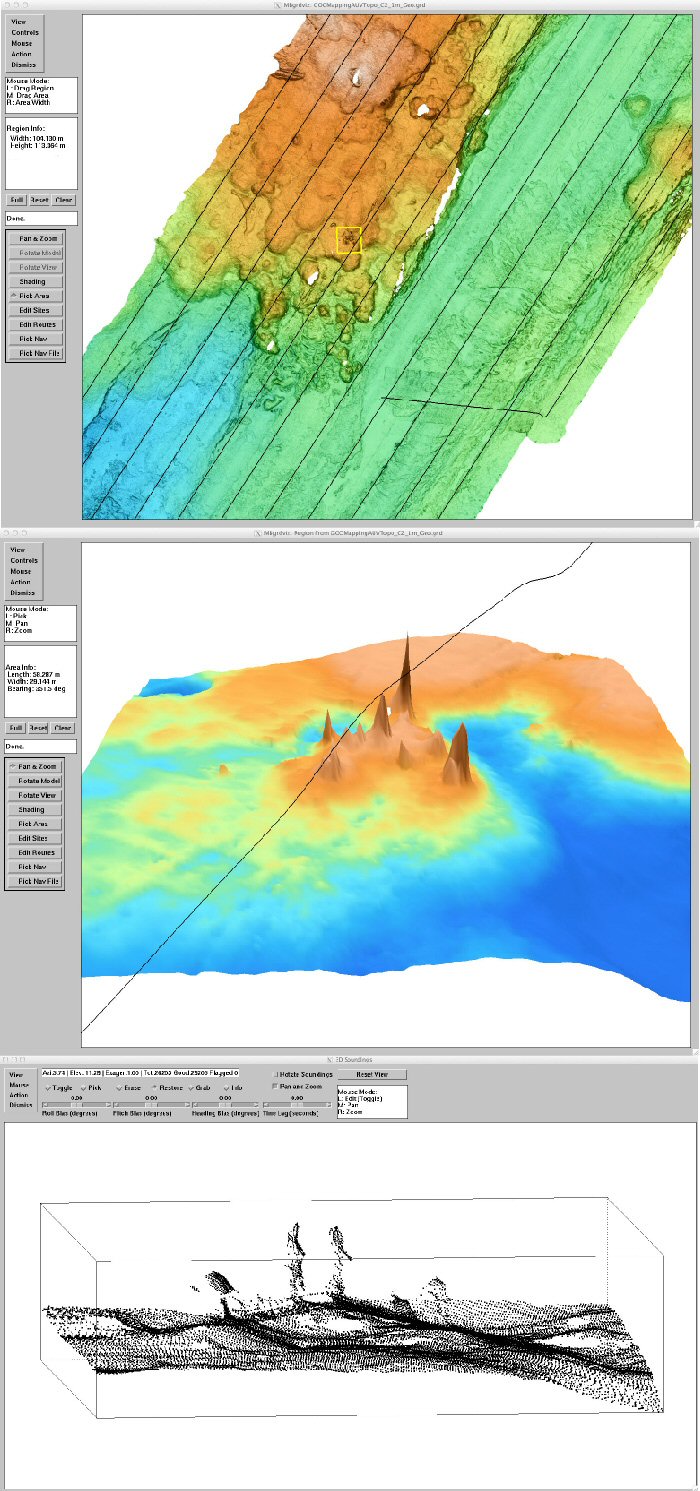Click the Reset View button in 3D Soundings
This screenshot has height=1491, width=700.
click(x=373, y=1075)
